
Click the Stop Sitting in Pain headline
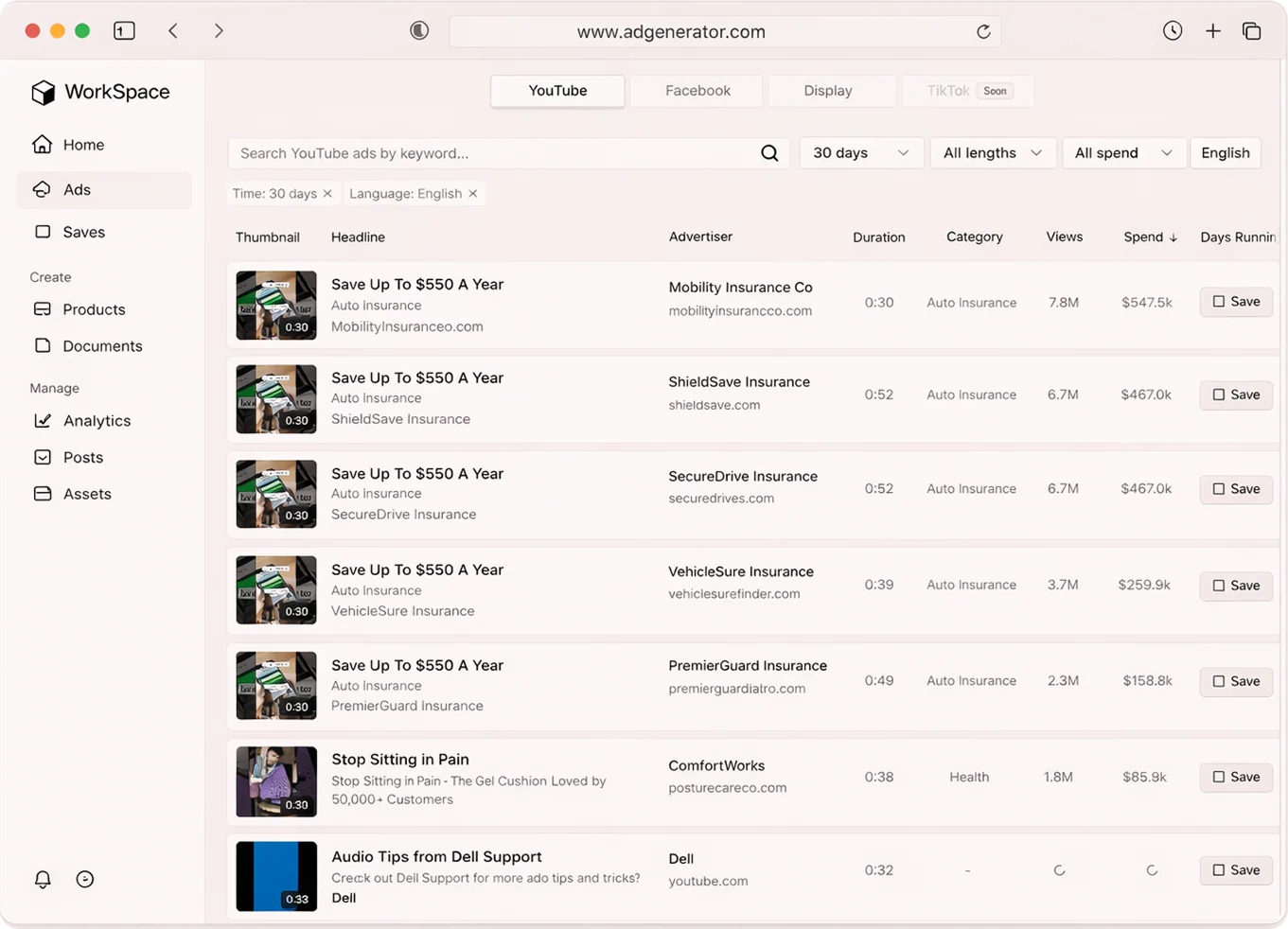point(400,760)
